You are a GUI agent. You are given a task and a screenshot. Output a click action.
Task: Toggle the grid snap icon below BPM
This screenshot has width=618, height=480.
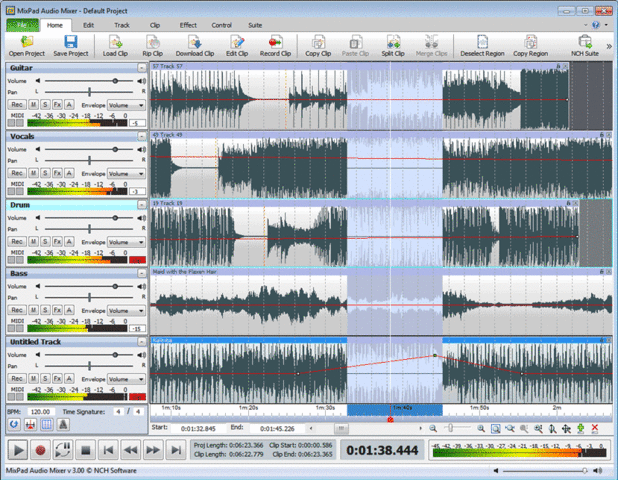coord(47,425)
